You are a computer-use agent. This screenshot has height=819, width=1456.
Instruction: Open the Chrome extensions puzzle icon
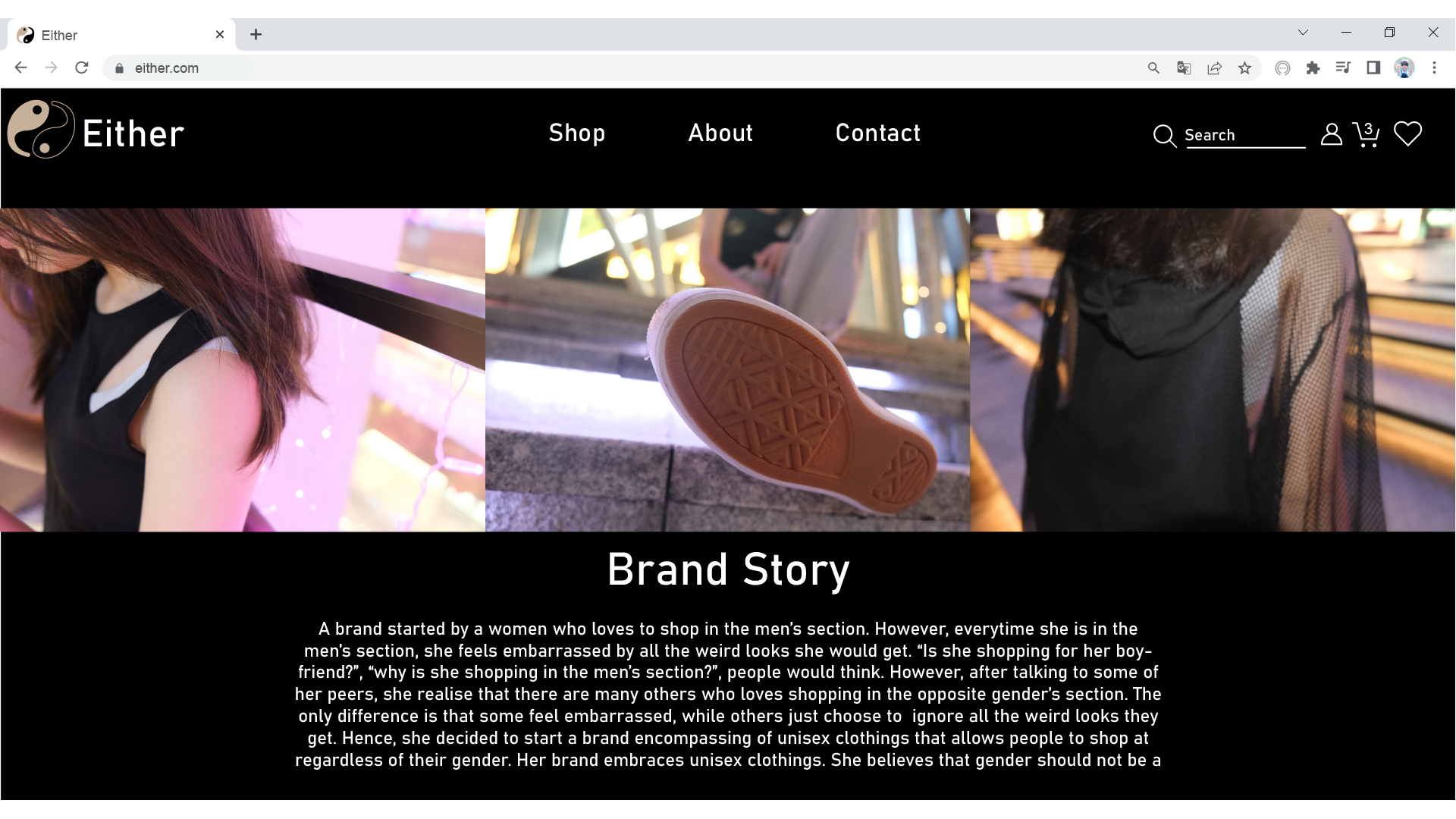(x=1313, y=68)
